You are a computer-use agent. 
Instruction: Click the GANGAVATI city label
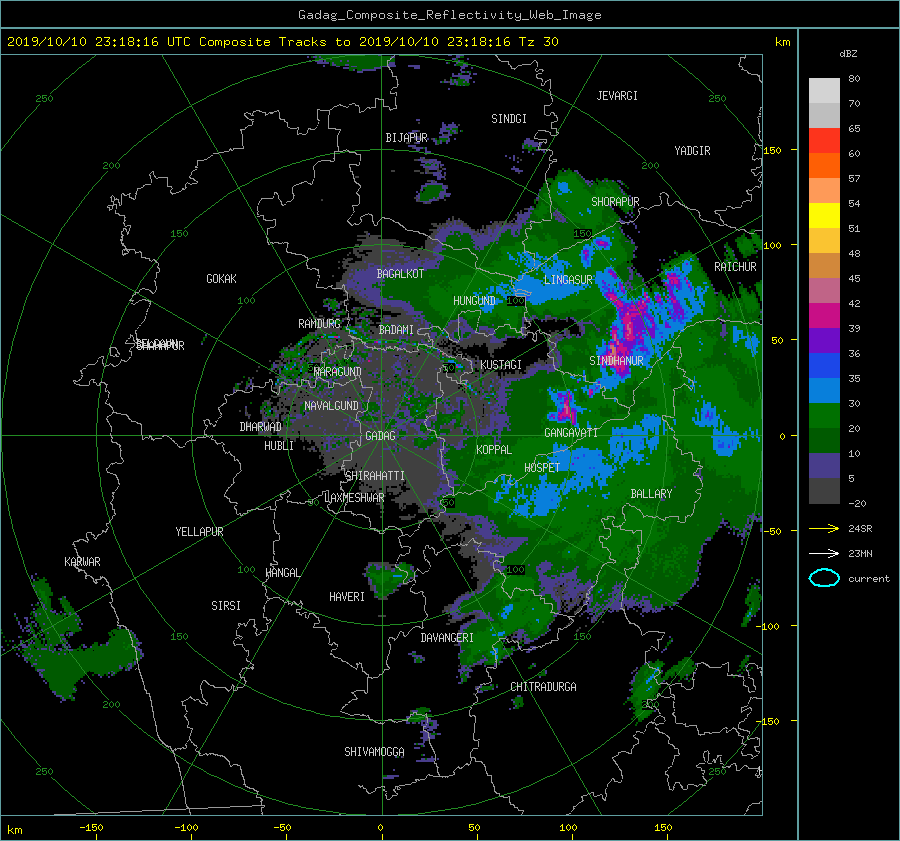(x=571, y=433)
